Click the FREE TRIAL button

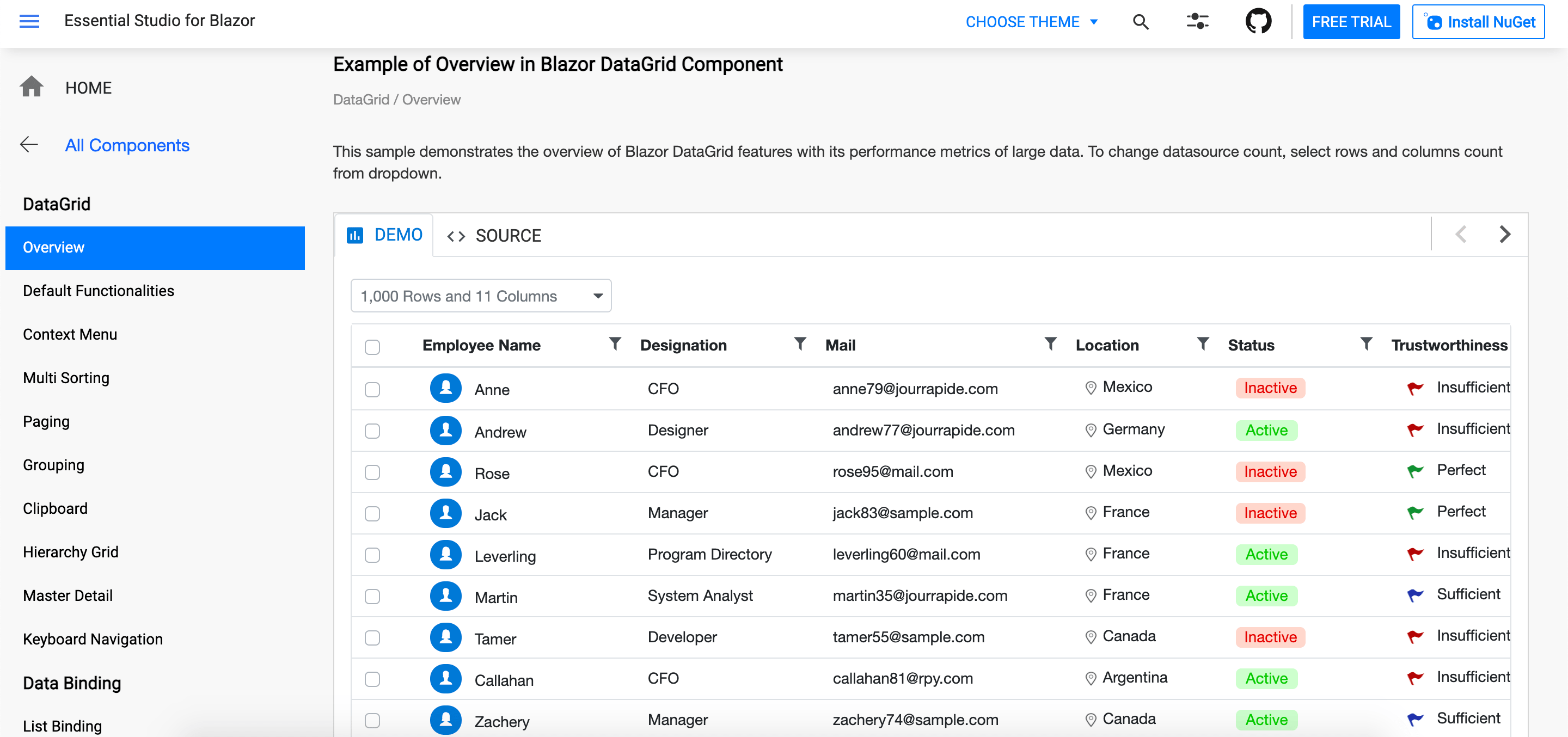(1350, 21)
